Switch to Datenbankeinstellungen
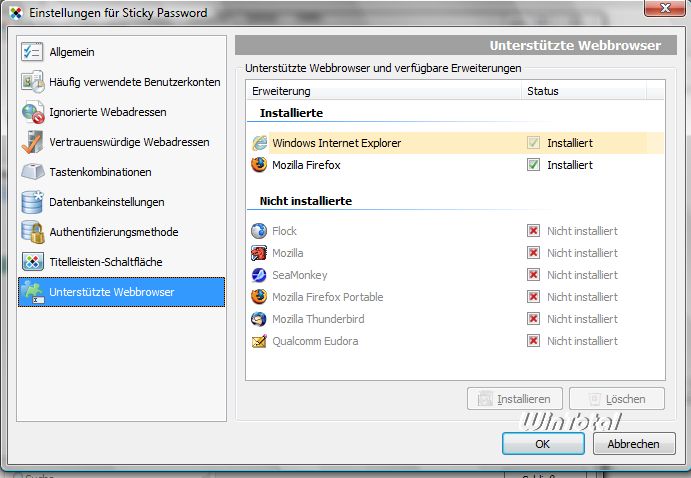 (121, 202)
